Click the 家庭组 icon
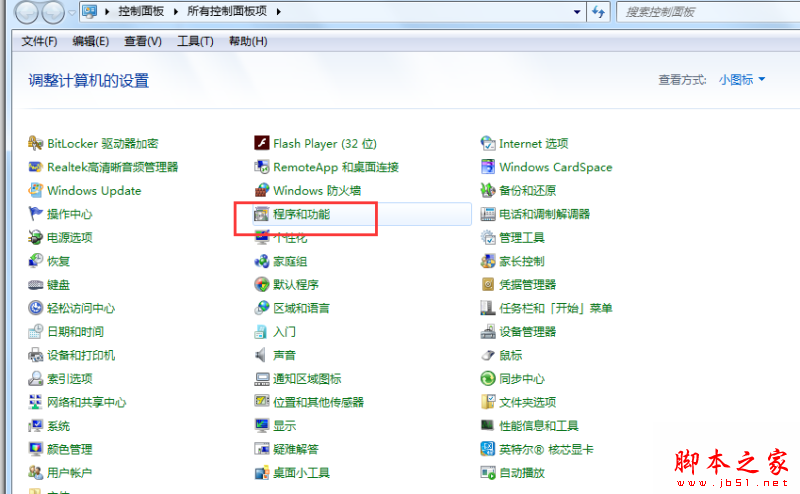Screen dimensions: 800x494 pyautogui.click(x=262, y=261)
